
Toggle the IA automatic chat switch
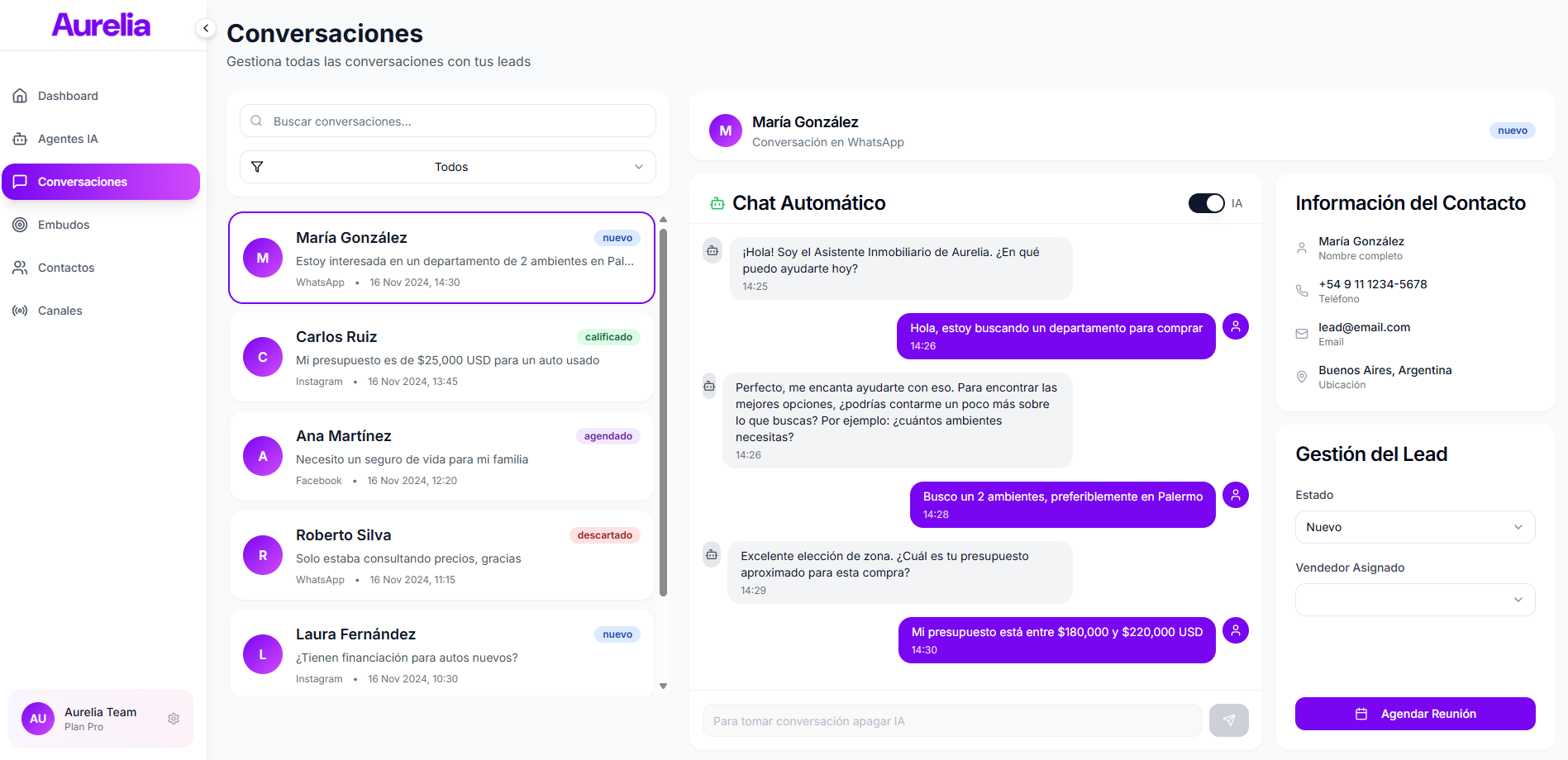[x=1206, y=203]
